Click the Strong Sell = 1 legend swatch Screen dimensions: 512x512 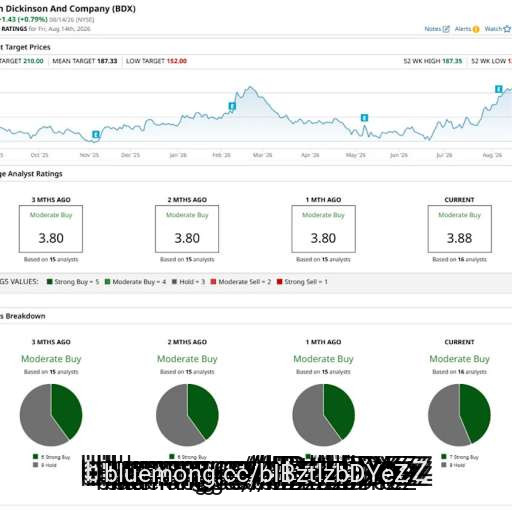tap(279, 282)
